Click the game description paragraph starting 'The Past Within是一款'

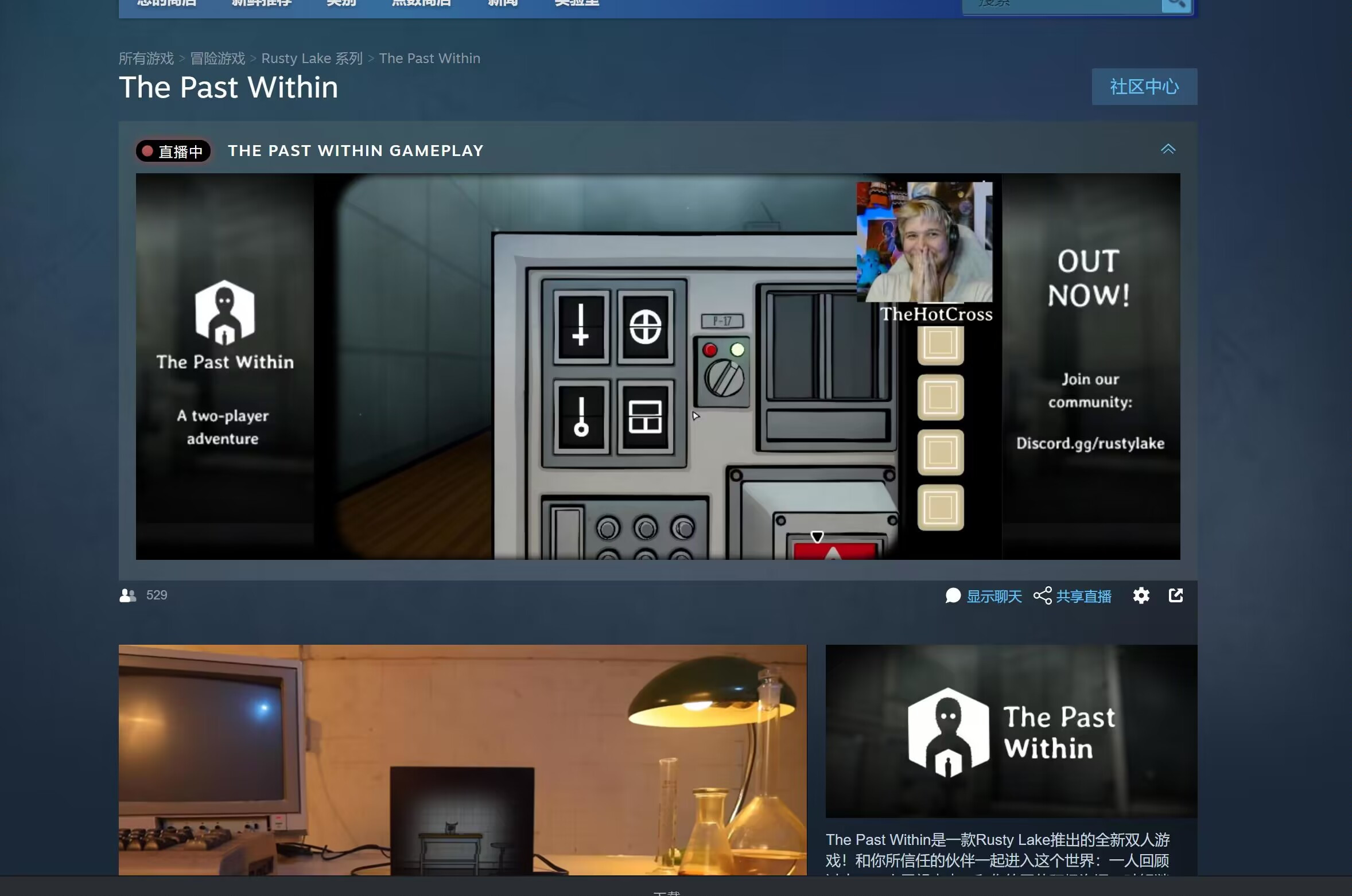coord(997,853)
